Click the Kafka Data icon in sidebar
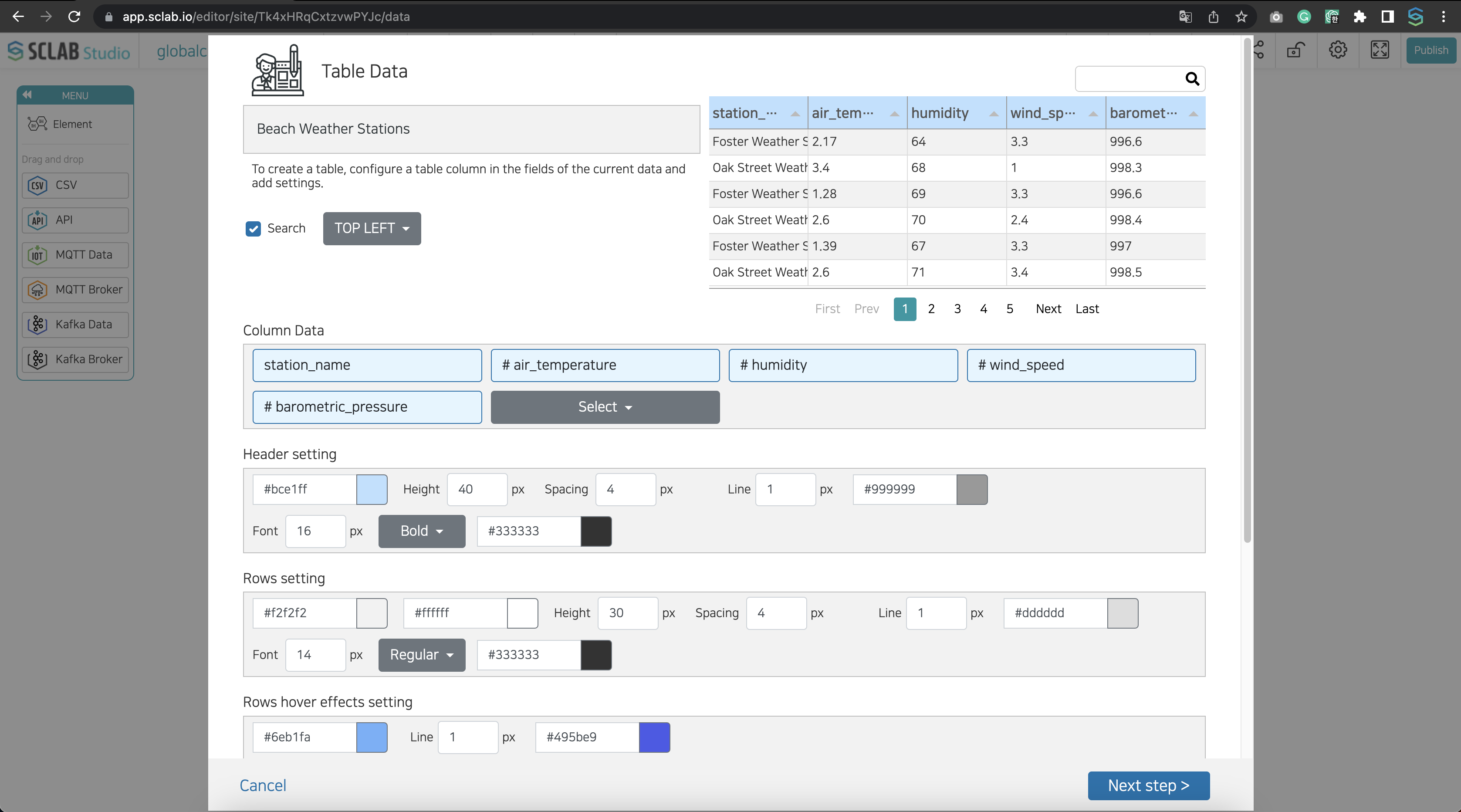The width and height of the screenshot is (1461, 812). click(38, 324)
